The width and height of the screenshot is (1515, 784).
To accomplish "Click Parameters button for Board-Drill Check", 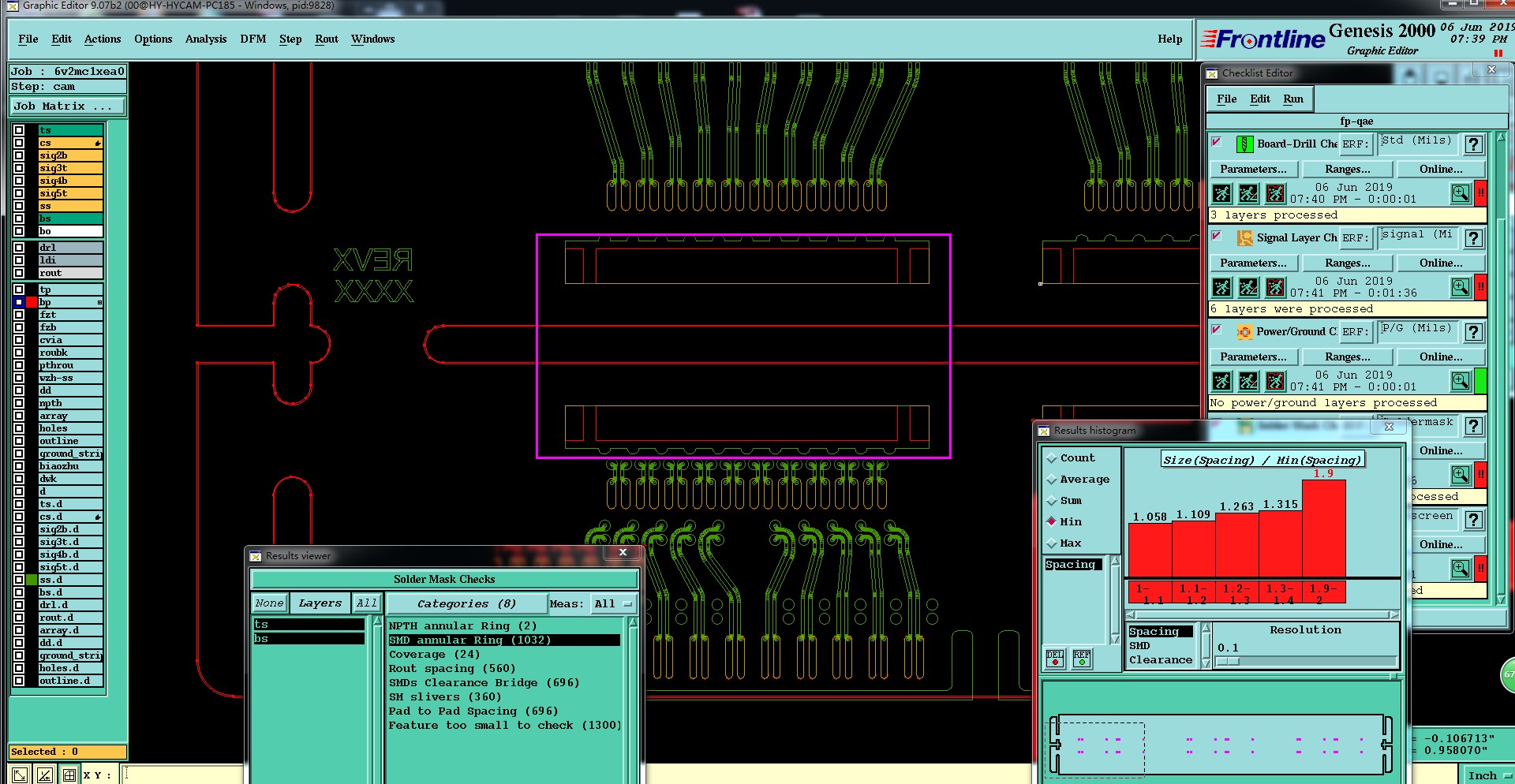I will [1253, 170].
